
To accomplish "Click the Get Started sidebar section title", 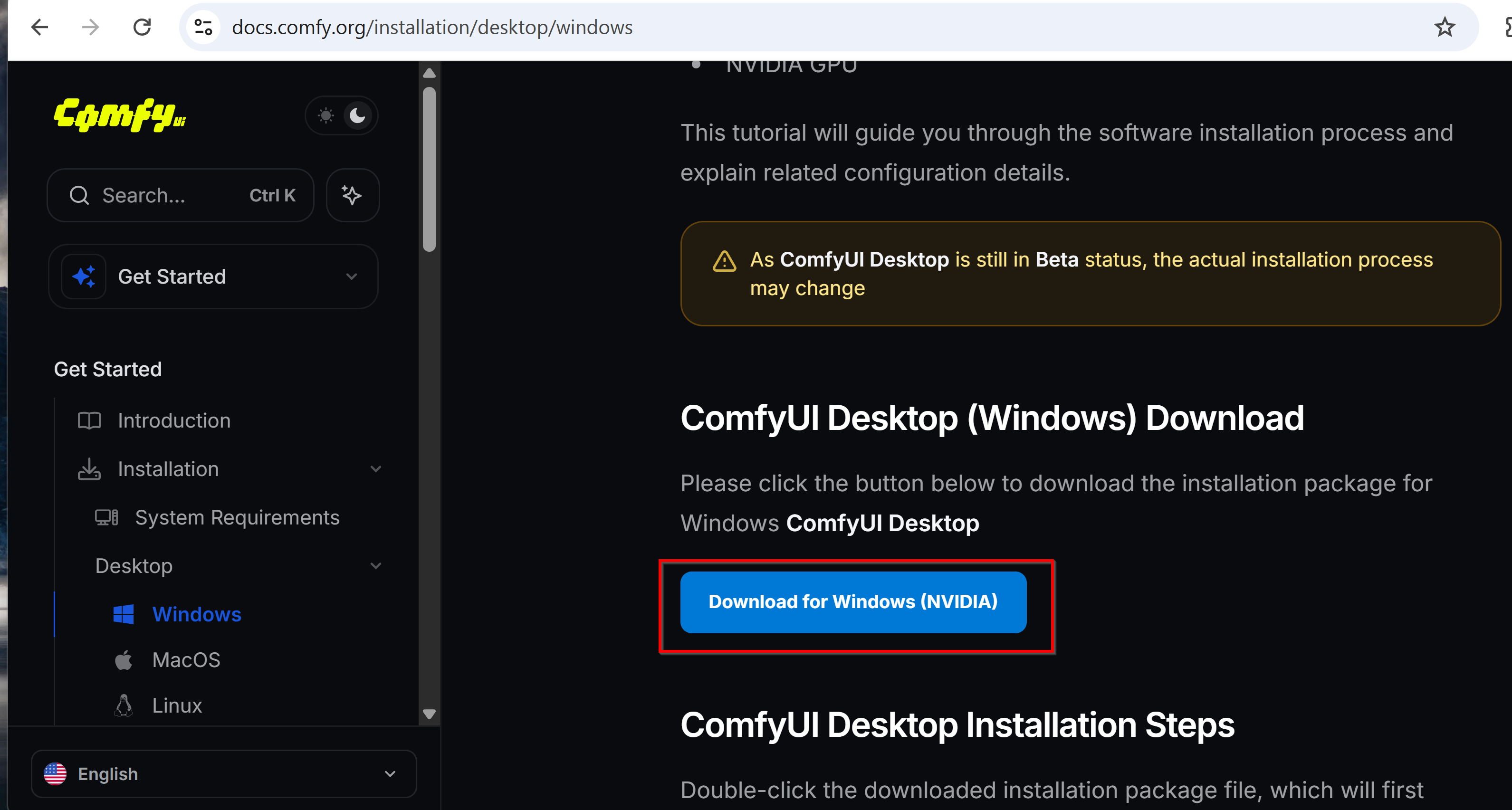I will click(x=107, y=369).
